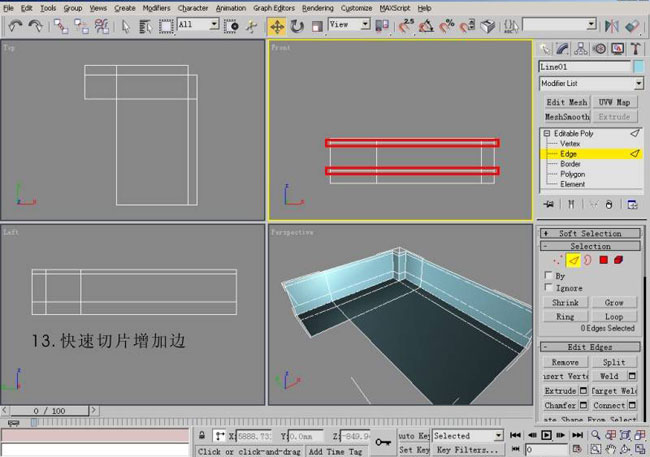The width and height of the screenshot is (650, 457).
Task: Select Vertex in the modifier stack
Action: pyautogui.click(x=570, y=143)
